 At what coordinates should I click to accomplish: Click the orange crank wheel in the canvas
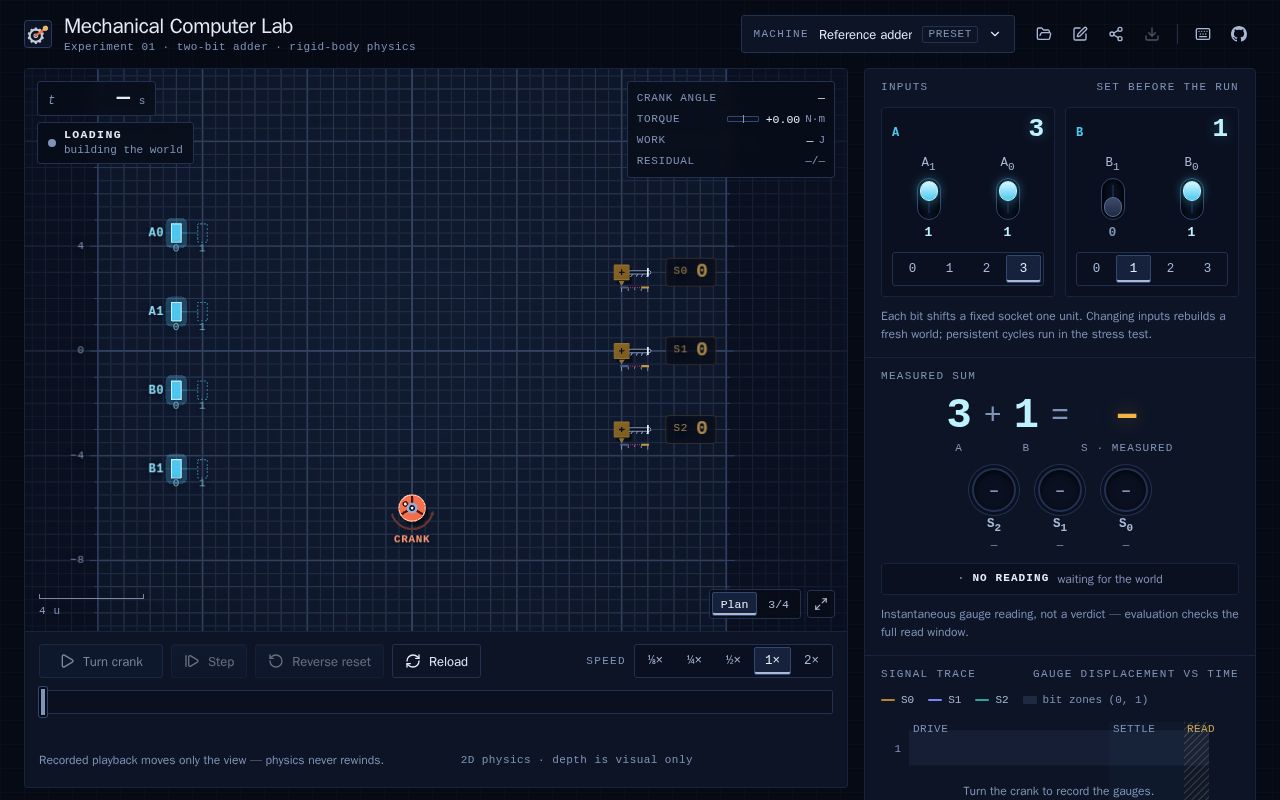(x=411, y=509)
